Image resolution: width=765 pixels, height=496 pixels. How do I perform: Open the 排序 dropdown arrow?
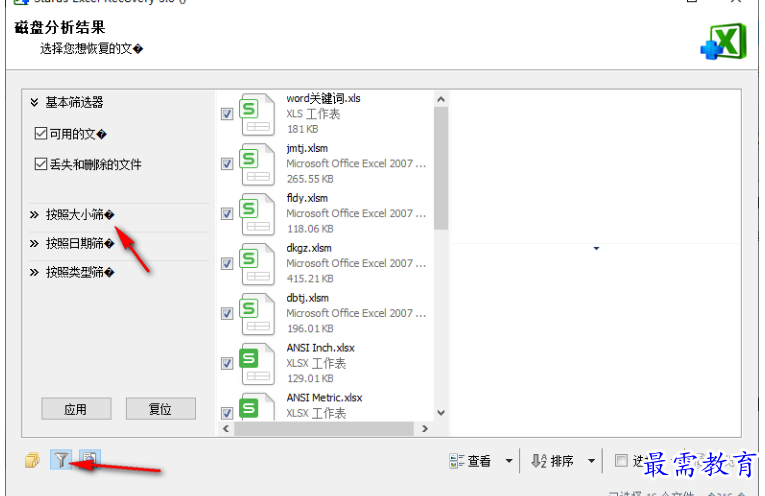pos(591,461)
